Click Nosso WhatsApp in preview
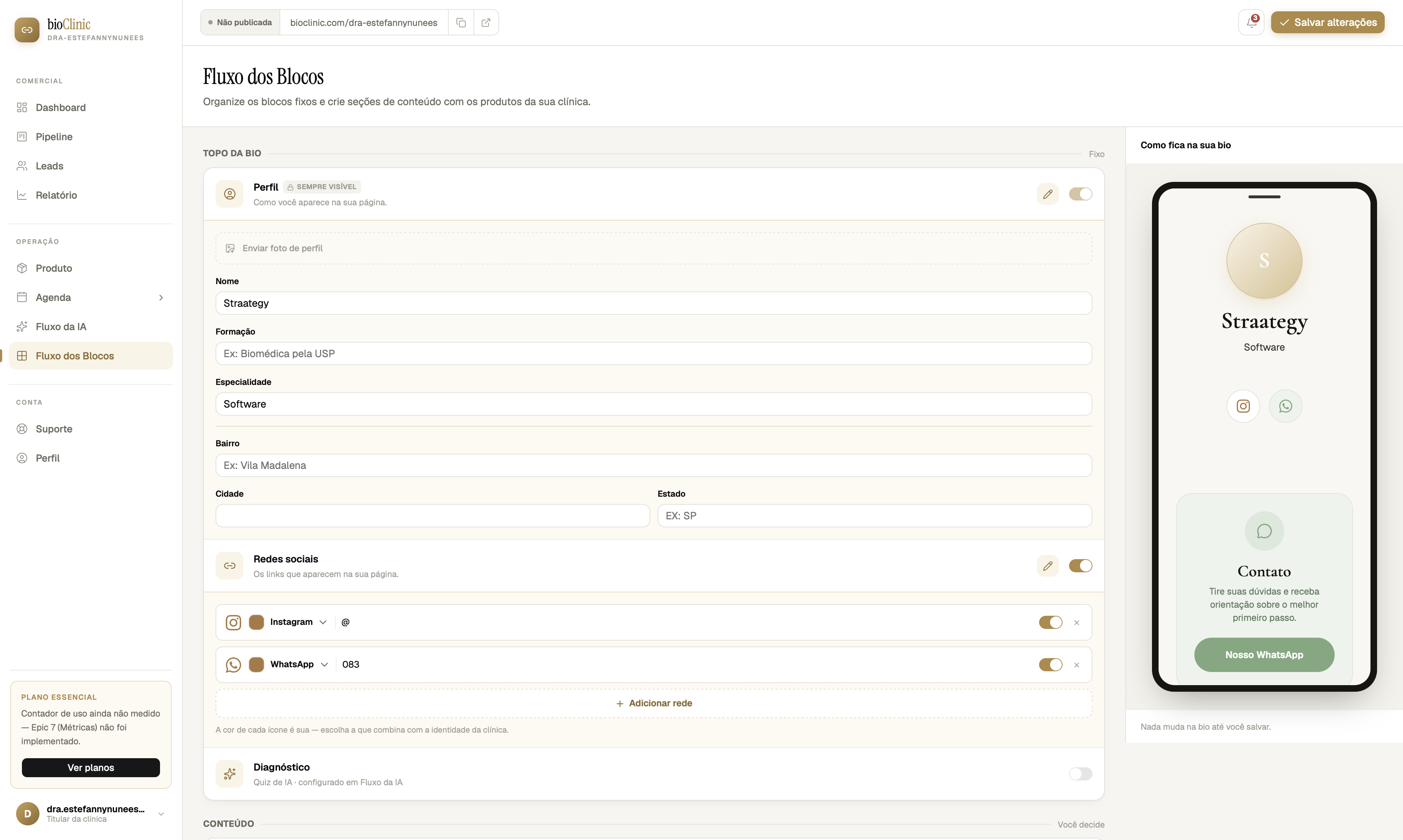Viewport: 1403px width, 840px height. point(1264,655)
